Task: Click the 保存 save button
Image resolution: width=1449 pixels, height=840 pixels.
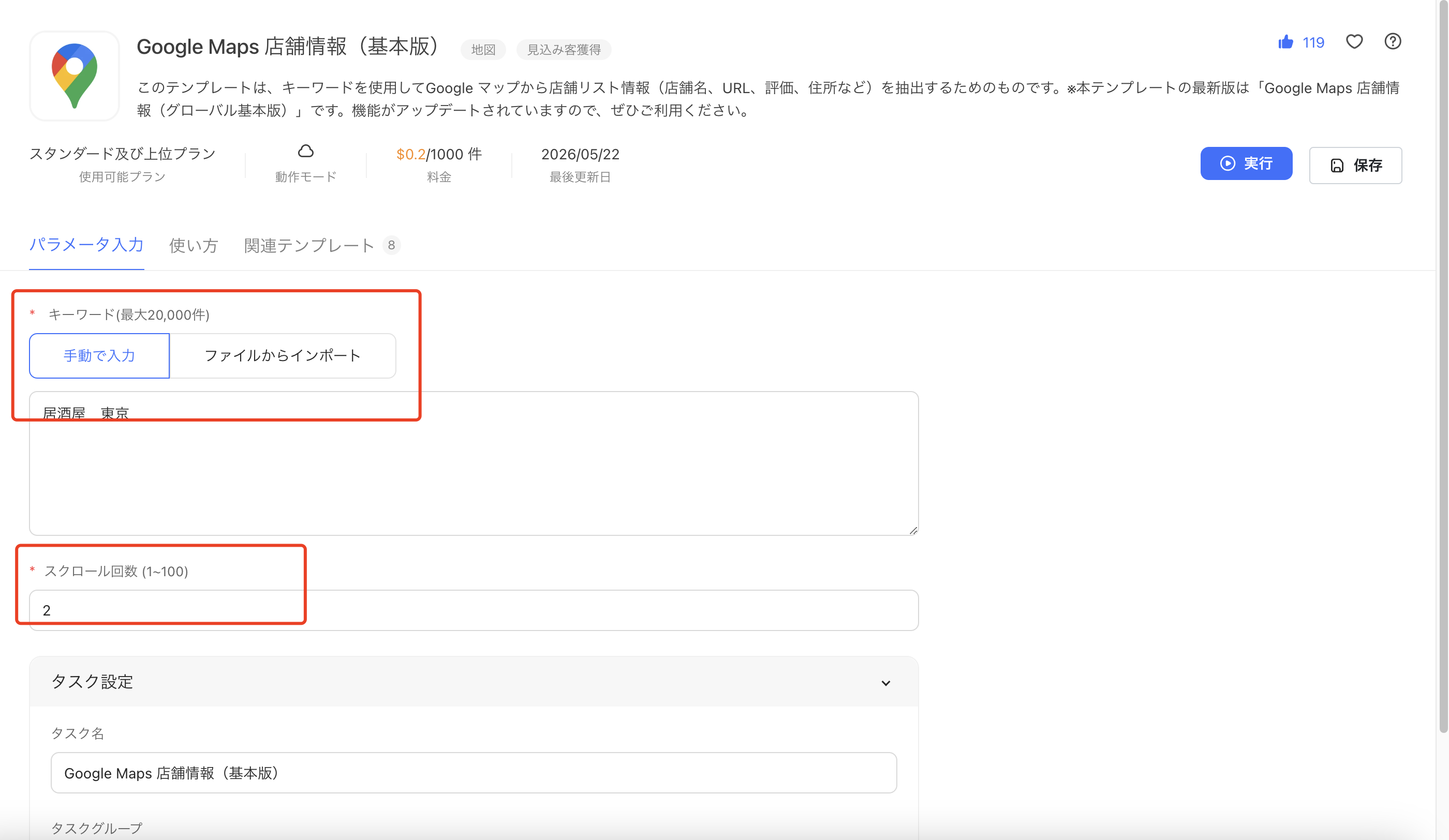Action: click(x=1355, y=166)
